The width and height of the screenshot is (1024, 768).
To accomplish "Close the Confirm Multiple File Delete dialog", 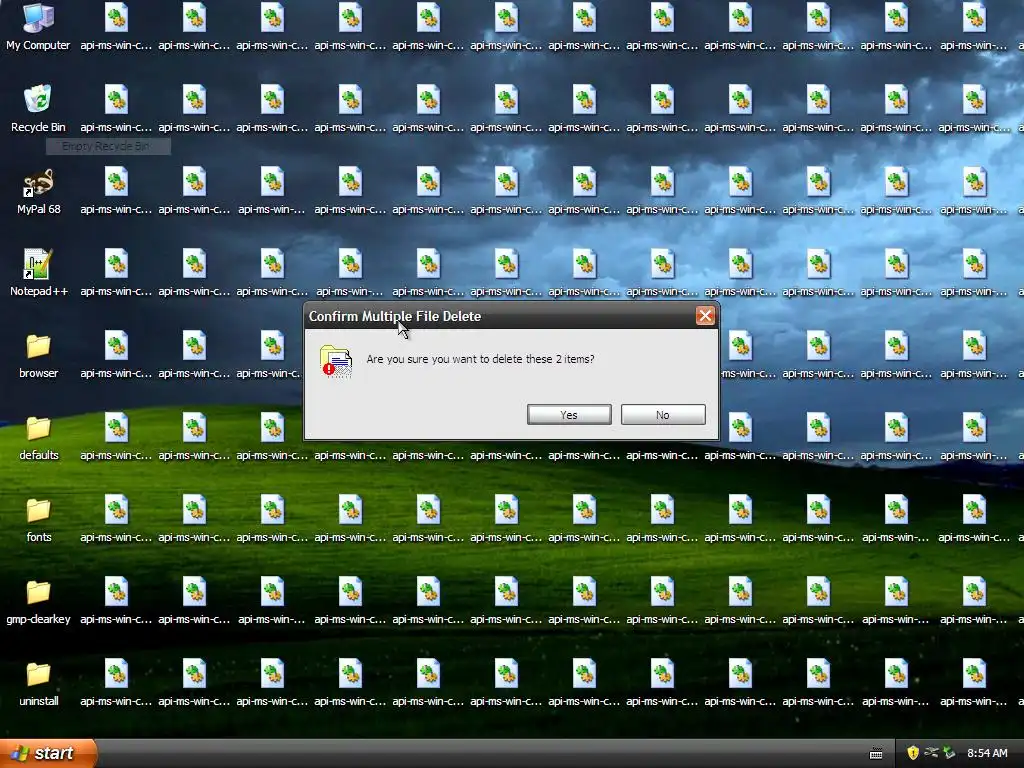I will pos(705,316).
